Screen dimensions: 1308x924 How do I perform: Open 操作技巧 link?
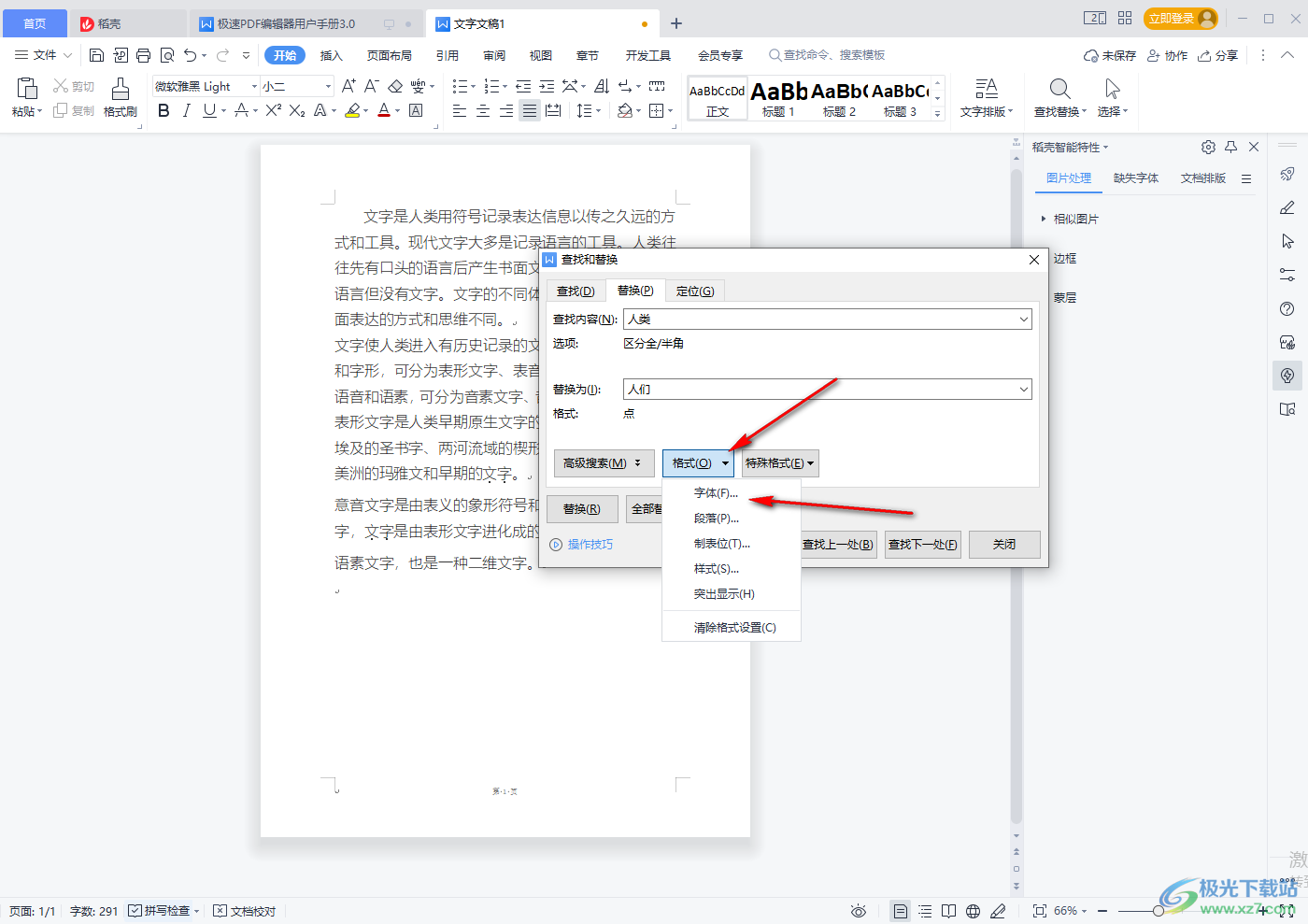(x=590, y=545)
